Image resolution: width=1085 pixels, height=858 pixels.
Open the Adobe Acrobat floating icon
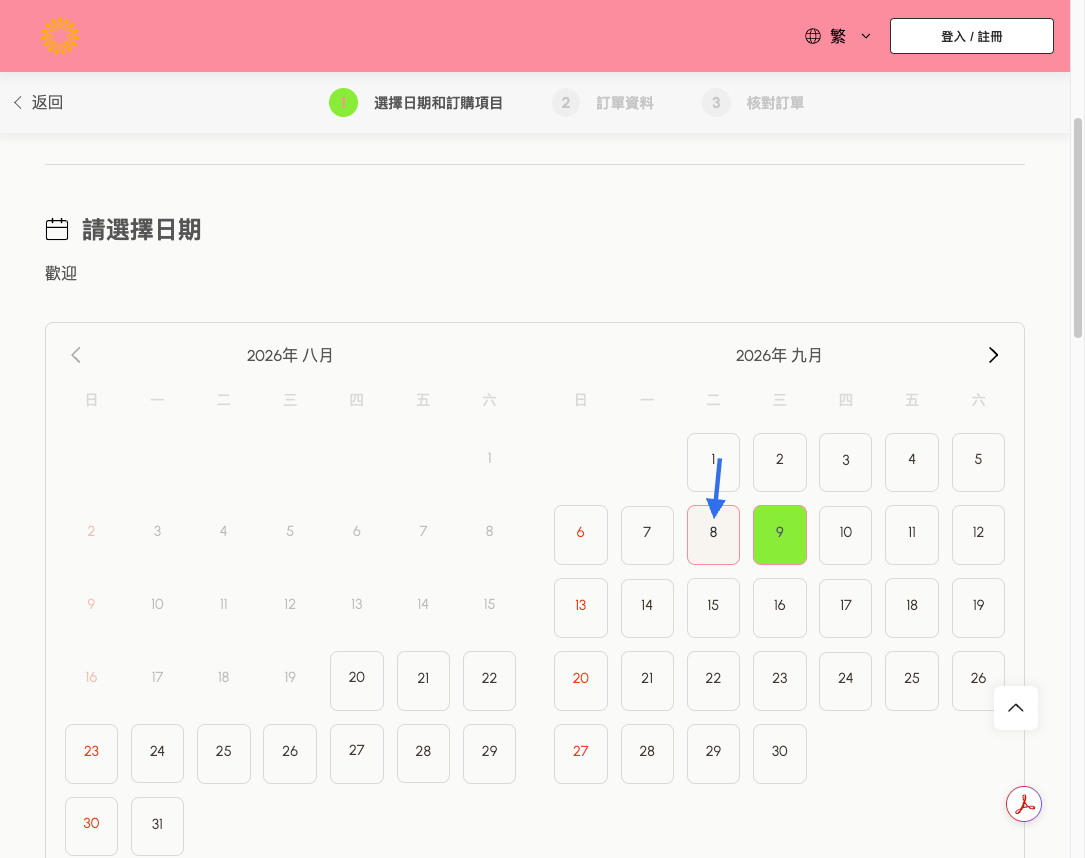click(x=1024, y=804)
